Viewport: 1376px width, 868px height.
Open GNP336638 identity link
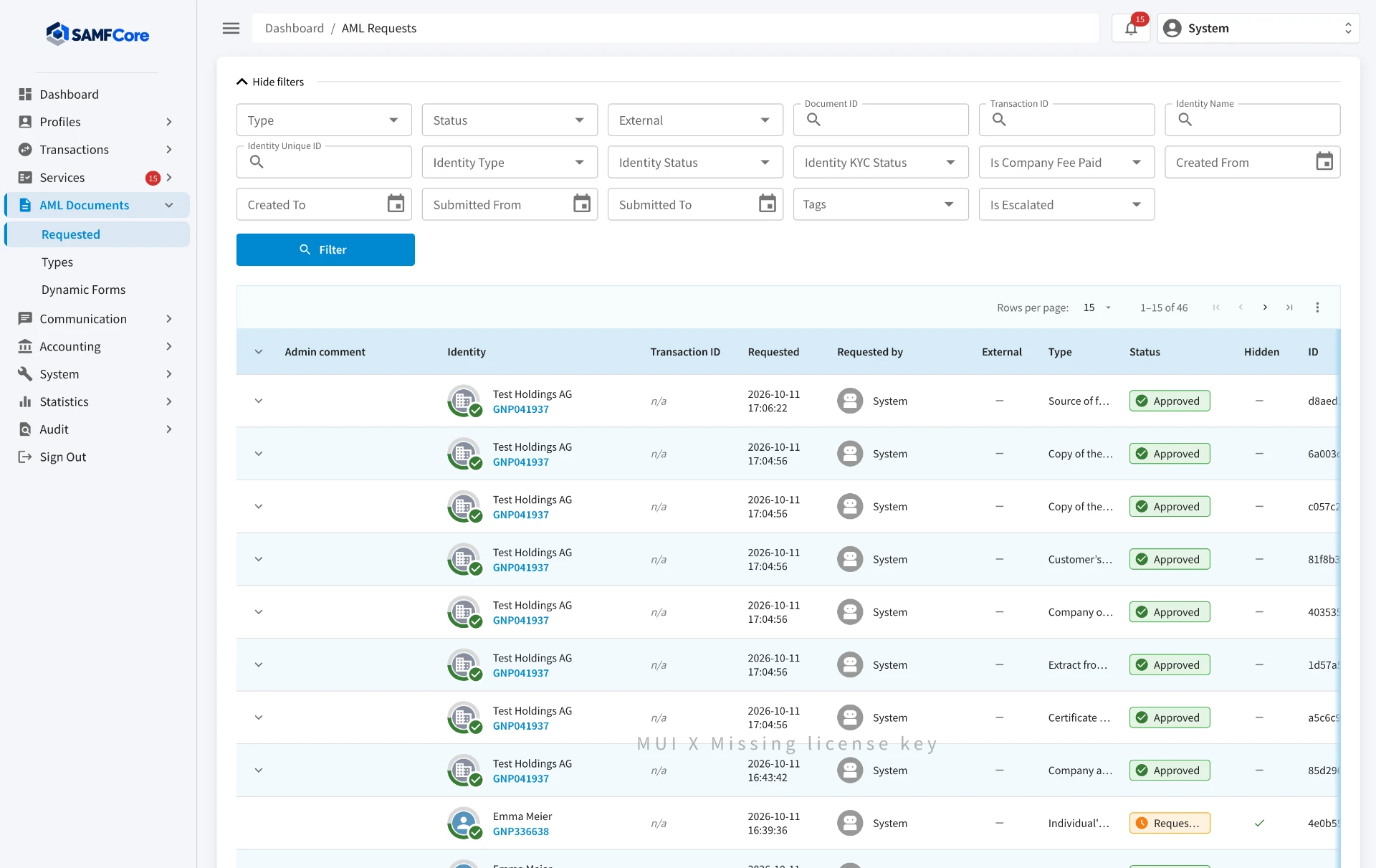(x=521, y=831)
